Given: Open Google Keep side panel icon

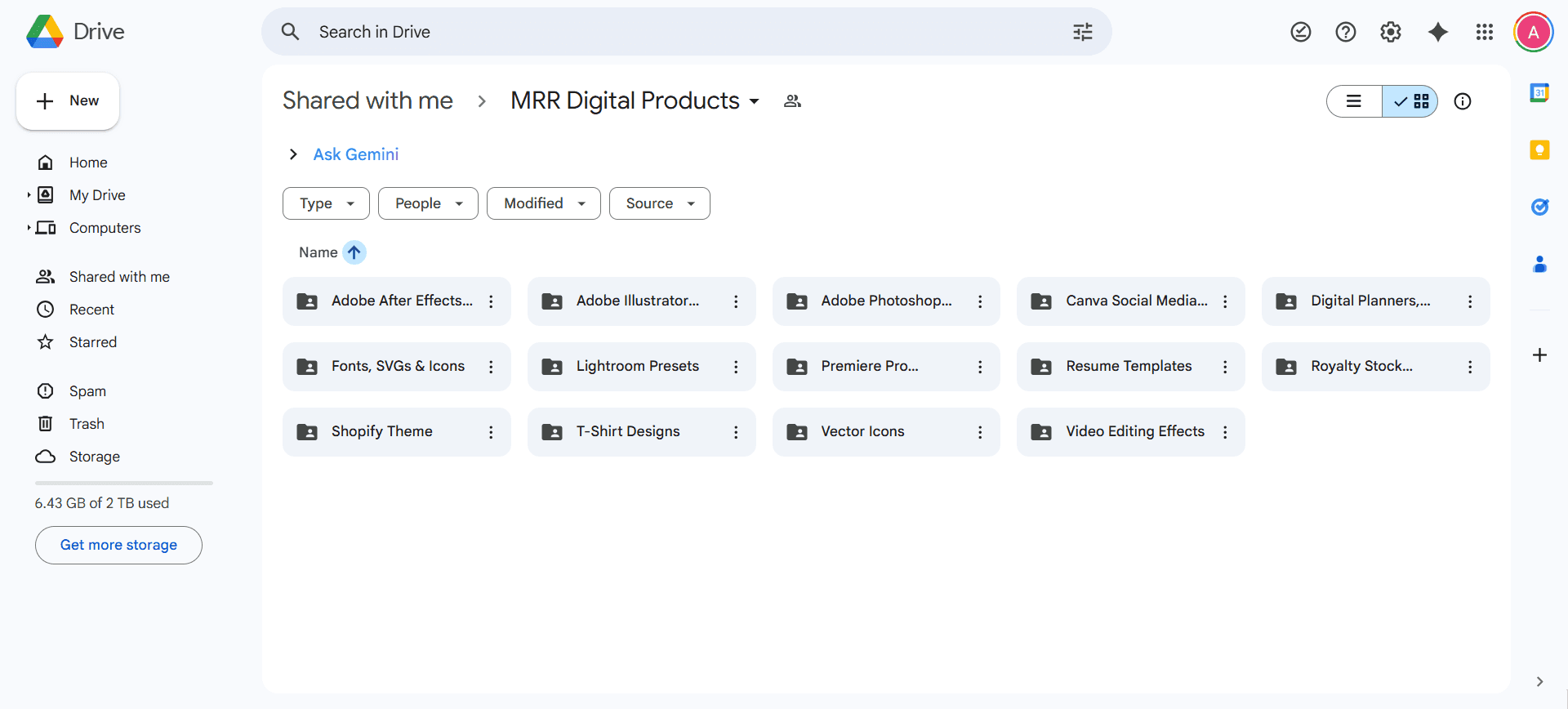Looking at the screenshot, I should 1539,150.
